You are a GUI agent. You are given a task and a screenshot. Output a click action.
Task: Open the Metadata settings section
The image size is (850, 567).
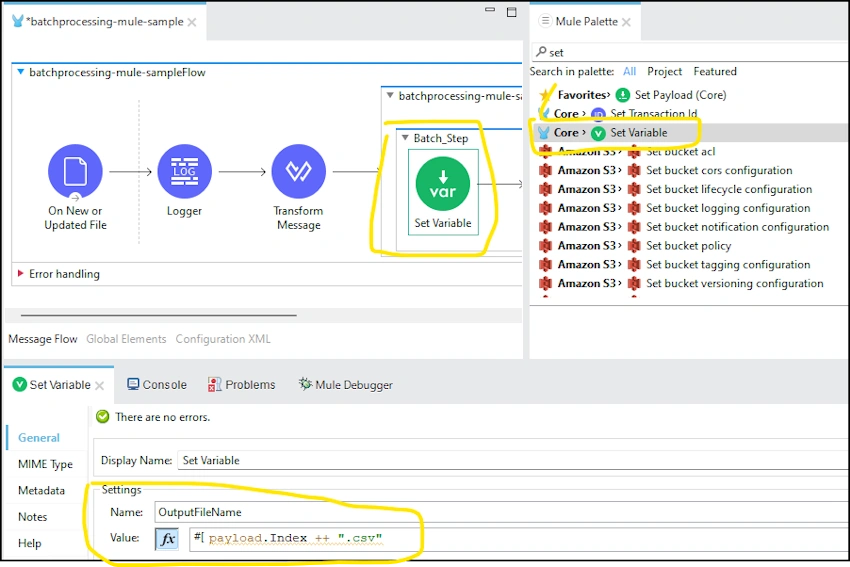click(x=41, y=490)
